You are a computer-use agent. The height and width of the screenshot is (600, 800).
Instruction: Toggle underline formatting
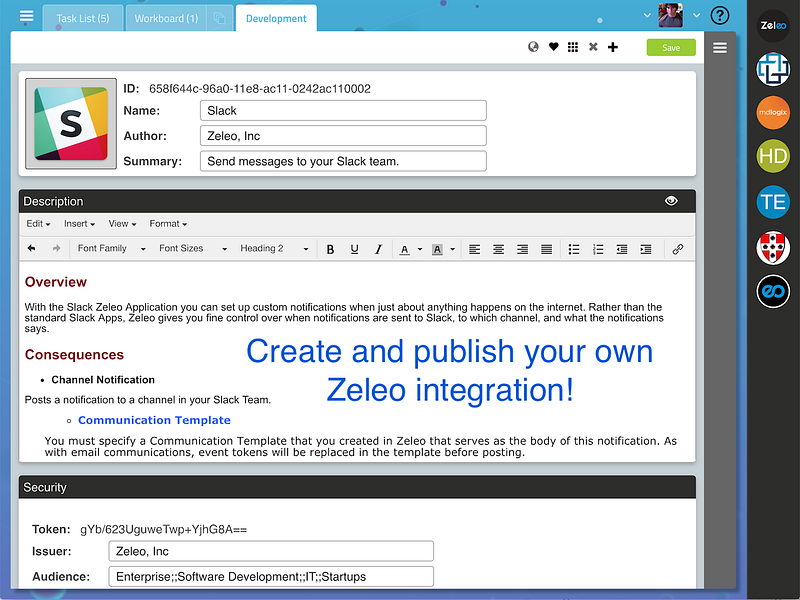point(354,249)
